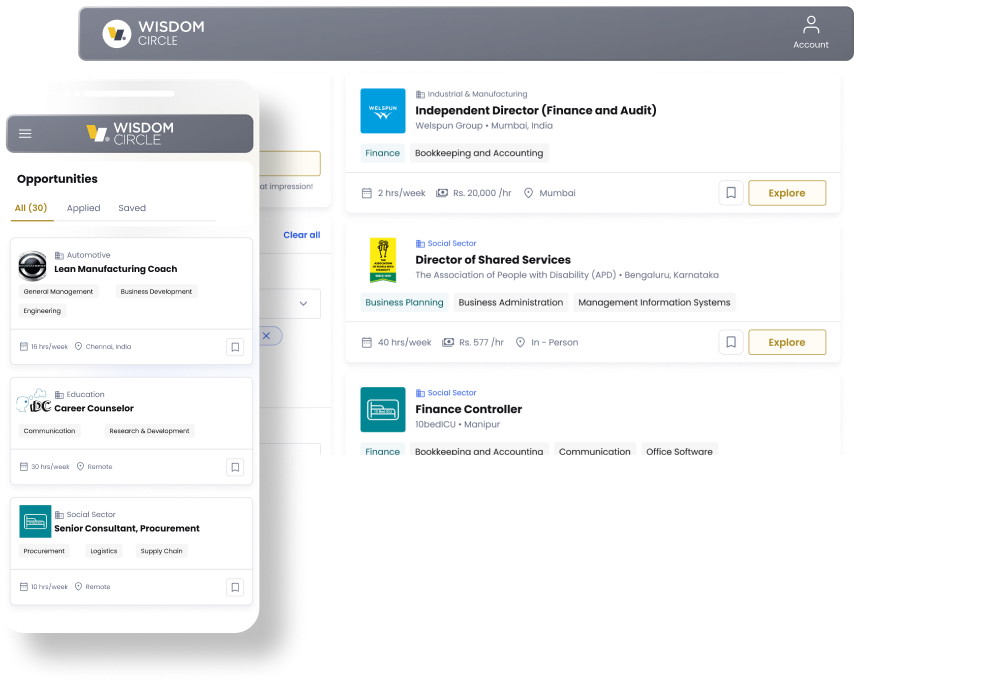The width and height of the screenshot is (1000, 684).
Task: Open the Career Counselor title
Action: pos(94,408)
